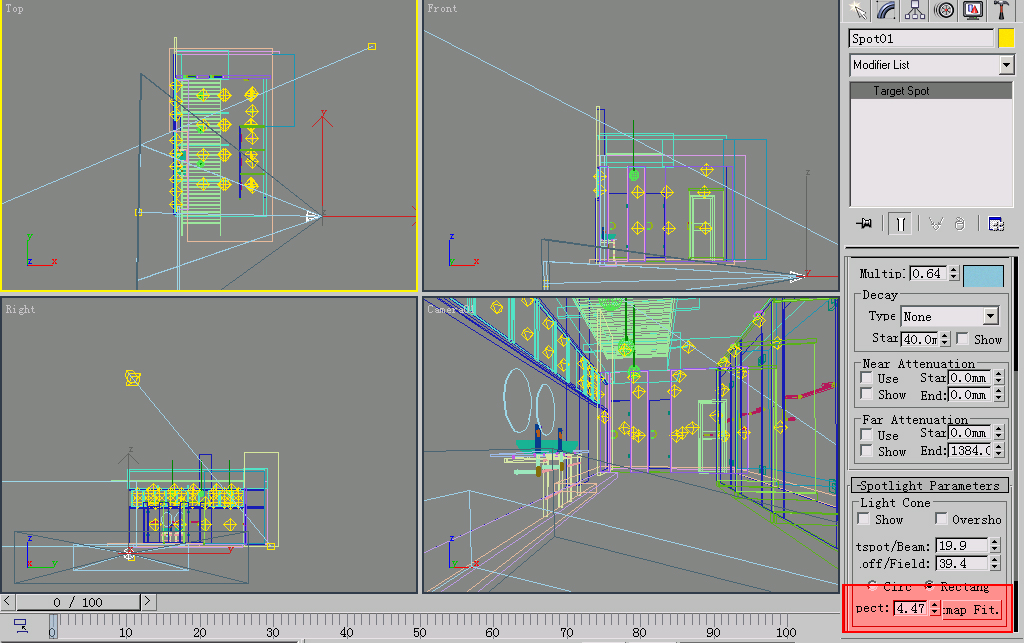Switch to the Hierarchy panel
This screenshot has width=1024, height=643.
tap(914, 10)
